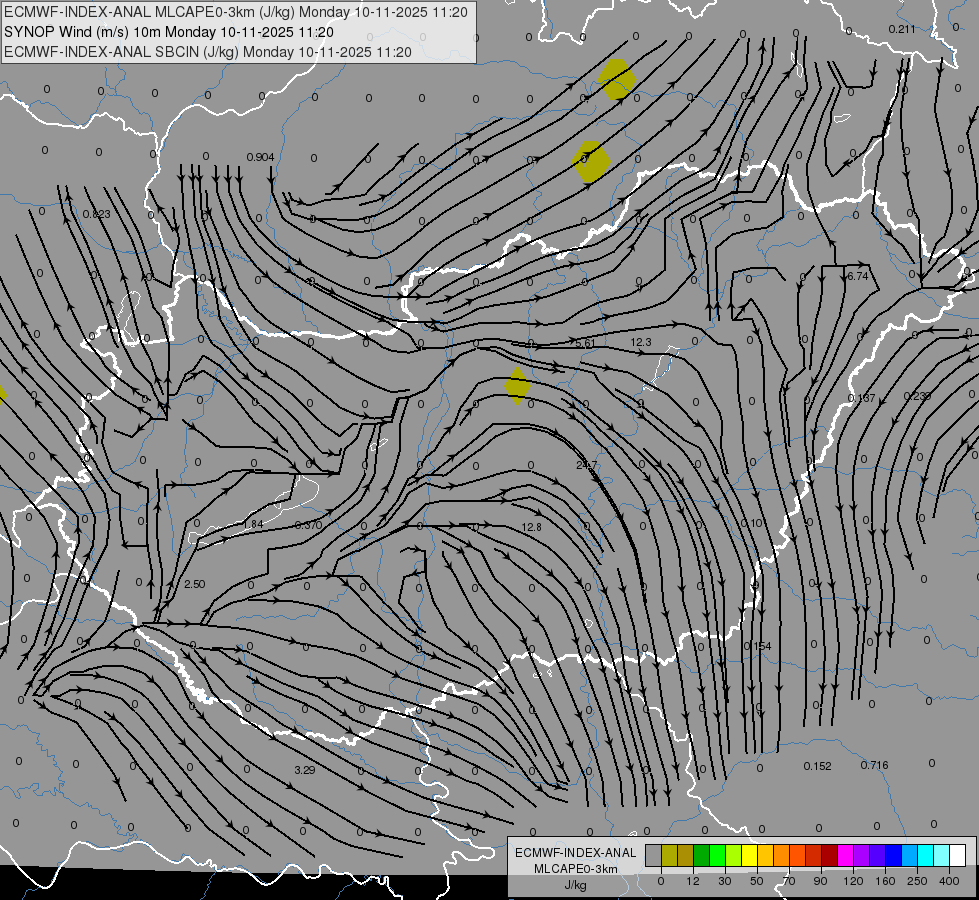The image size is (979, 900).
Task: Select the map value '1.84'
Action: 253,524
